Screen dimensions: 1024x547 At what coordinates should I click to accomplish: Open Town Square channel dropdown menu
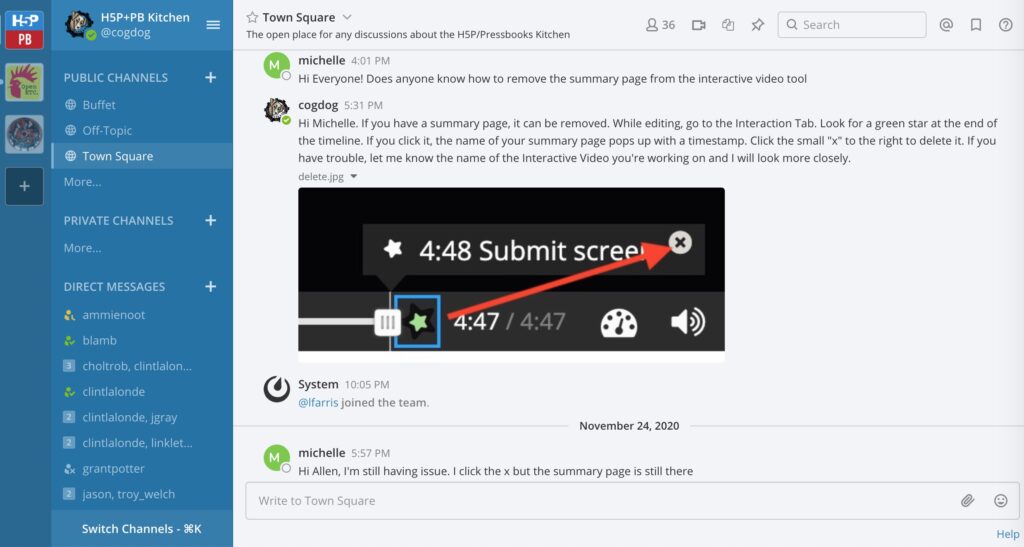coord(347,18)
